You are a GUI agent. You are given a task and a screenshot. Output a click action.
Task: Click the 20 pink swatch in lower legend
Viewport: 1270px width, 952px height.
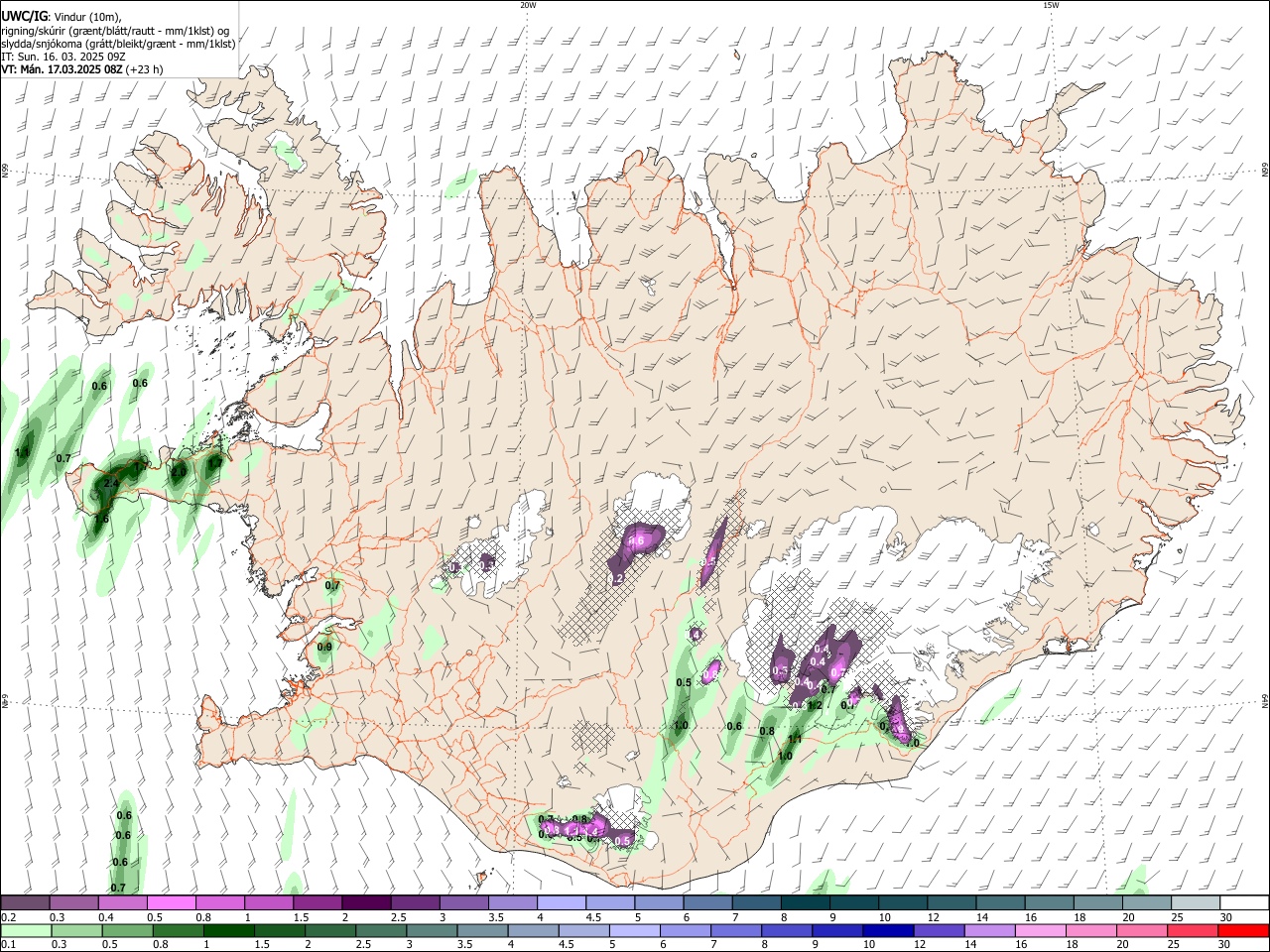click(1140, 930)
